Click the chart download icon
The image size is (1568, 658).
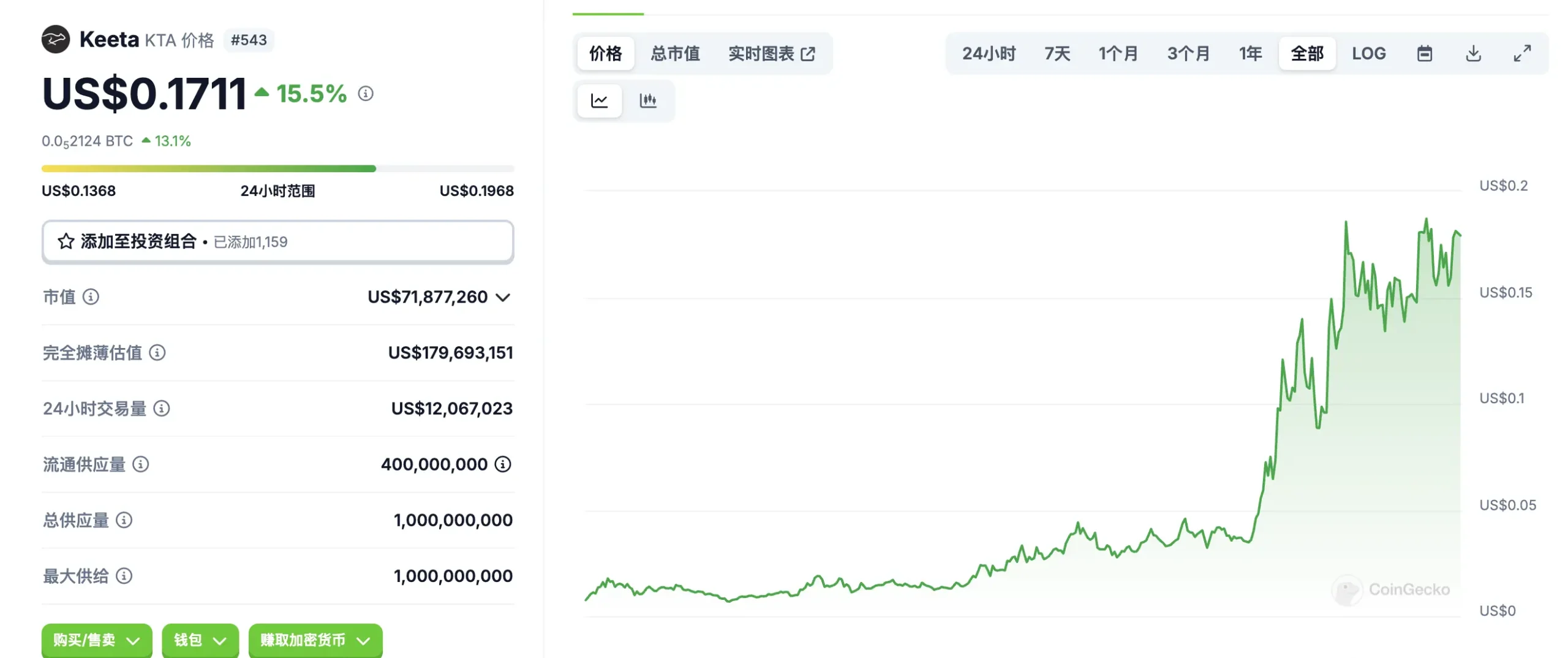tap(1474, 54)
